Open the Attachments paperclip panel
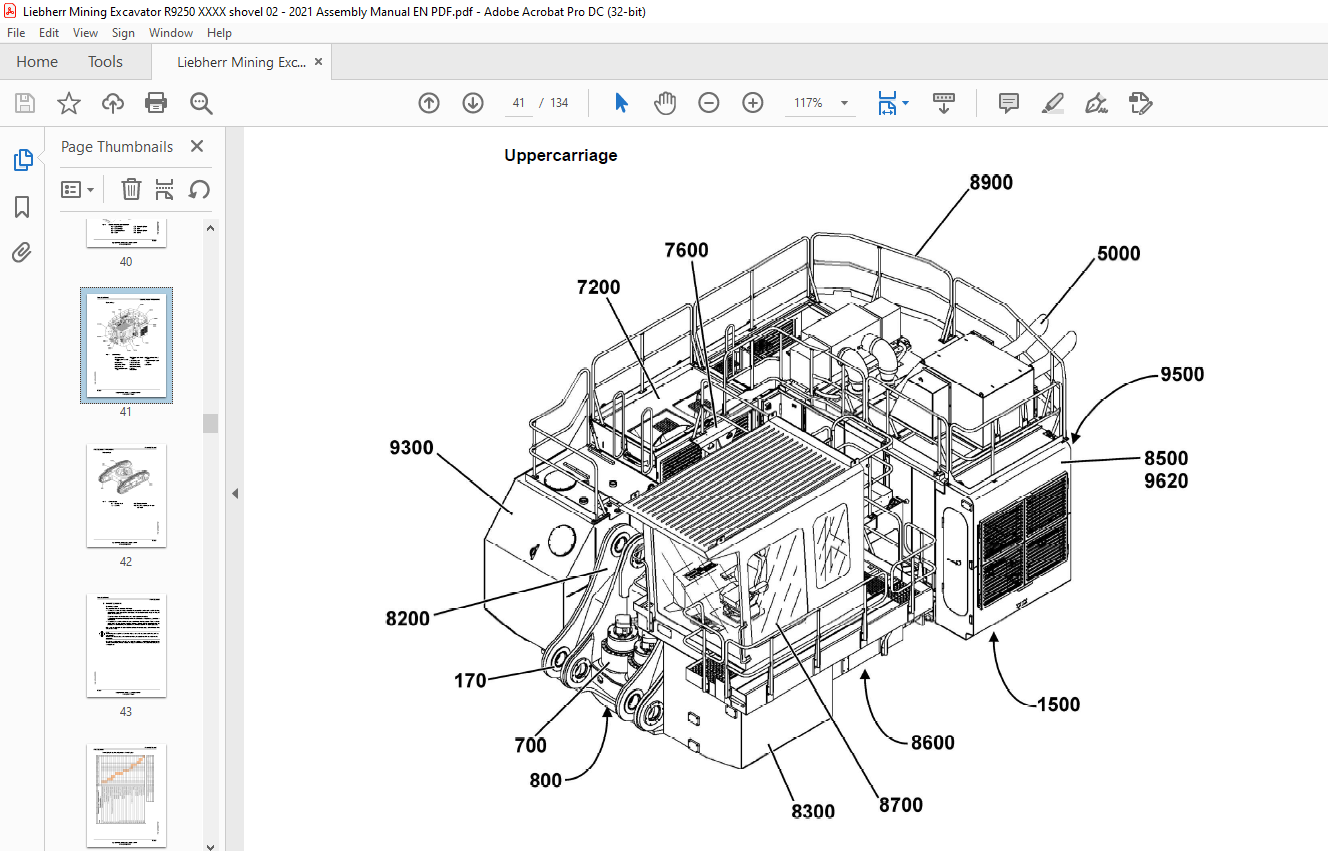 point(22,252)
